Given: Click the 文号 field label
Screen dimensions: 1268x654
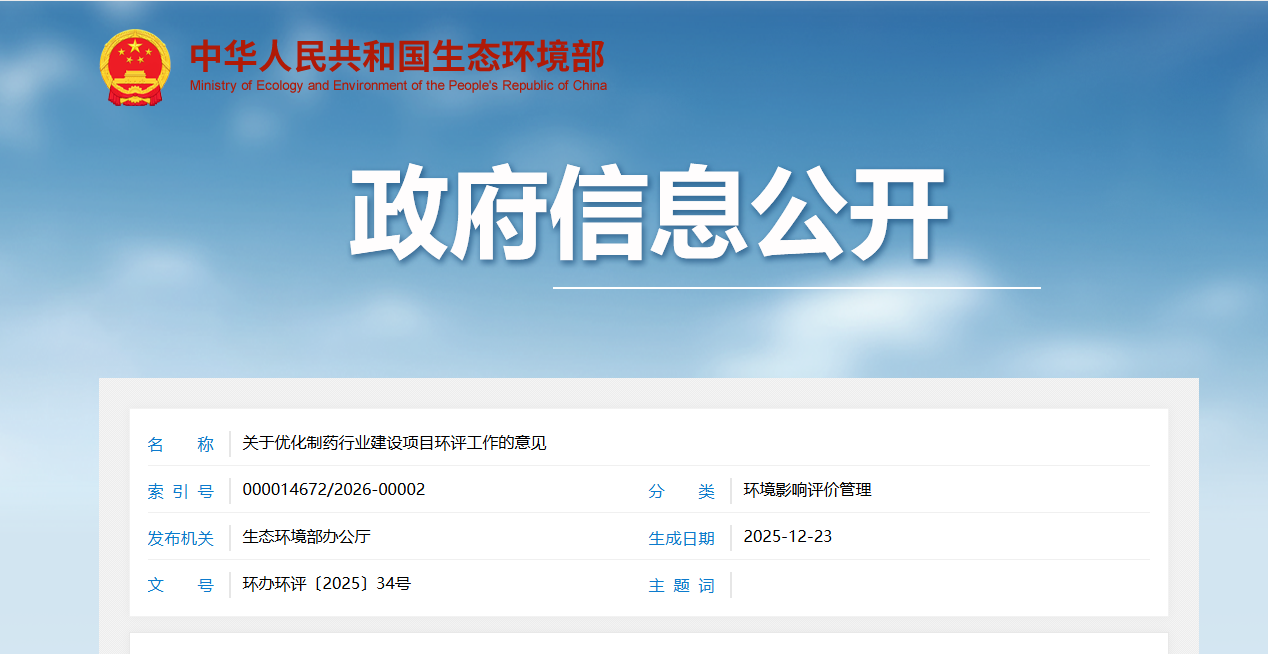Looking at the screenshot, I should point(181,585).
